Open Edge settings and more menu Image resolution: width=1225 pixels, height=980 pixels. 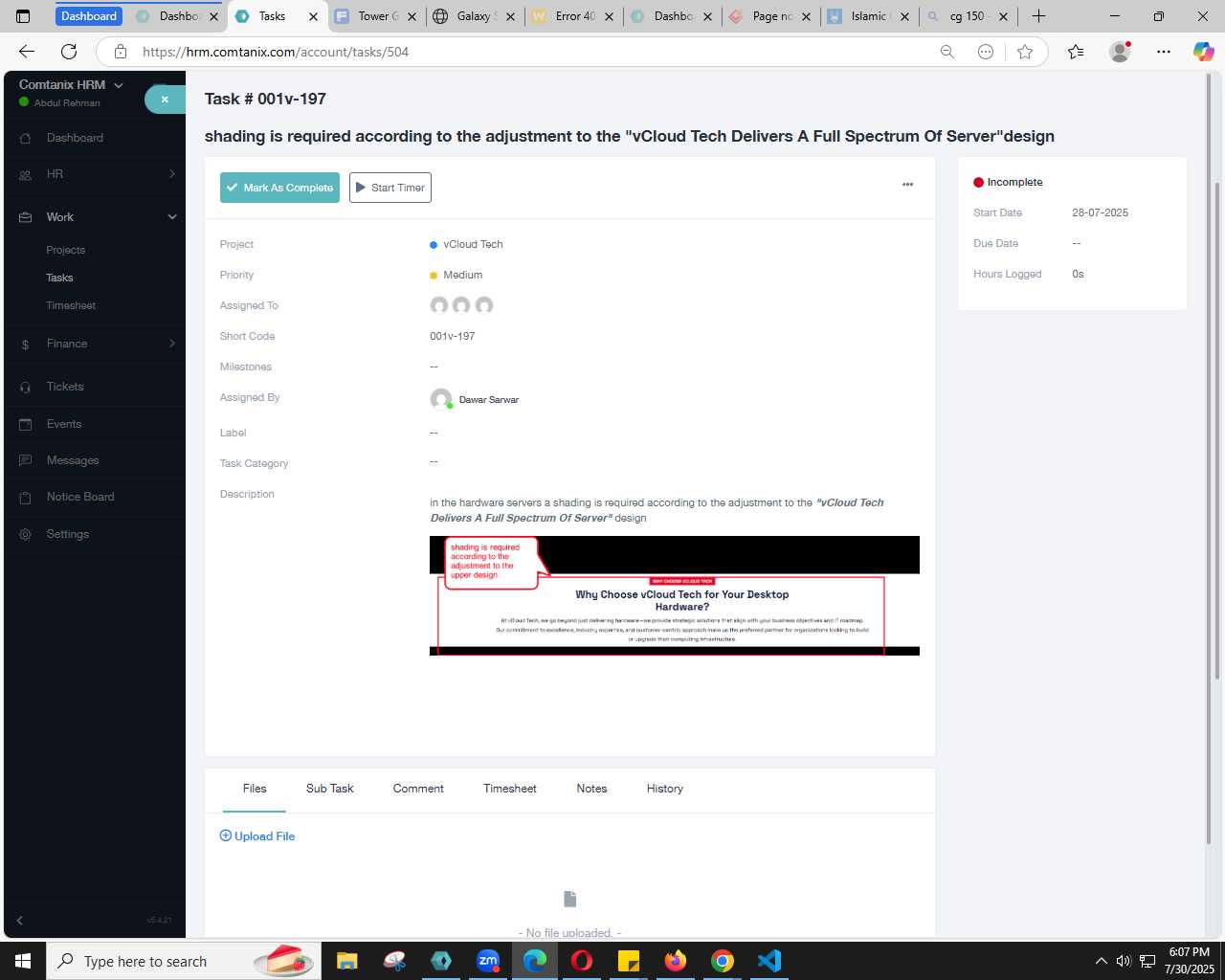pyautogui.click(x=1163, y=52)
